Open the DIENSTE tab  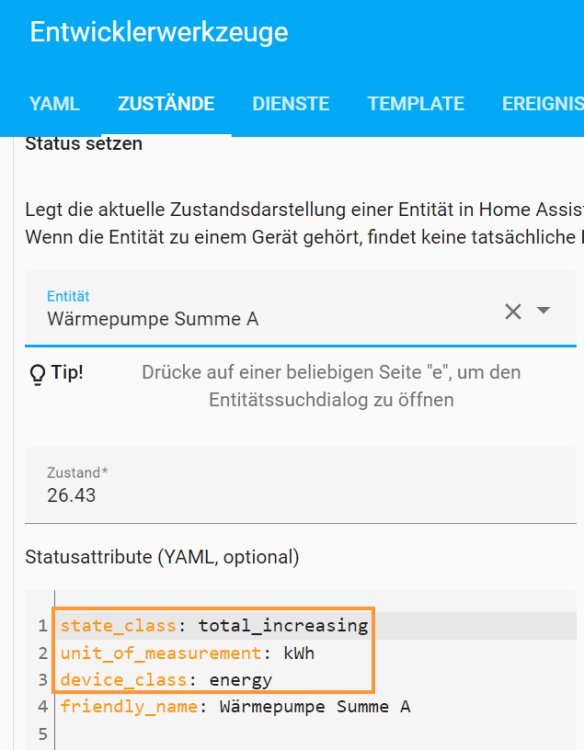291,104
